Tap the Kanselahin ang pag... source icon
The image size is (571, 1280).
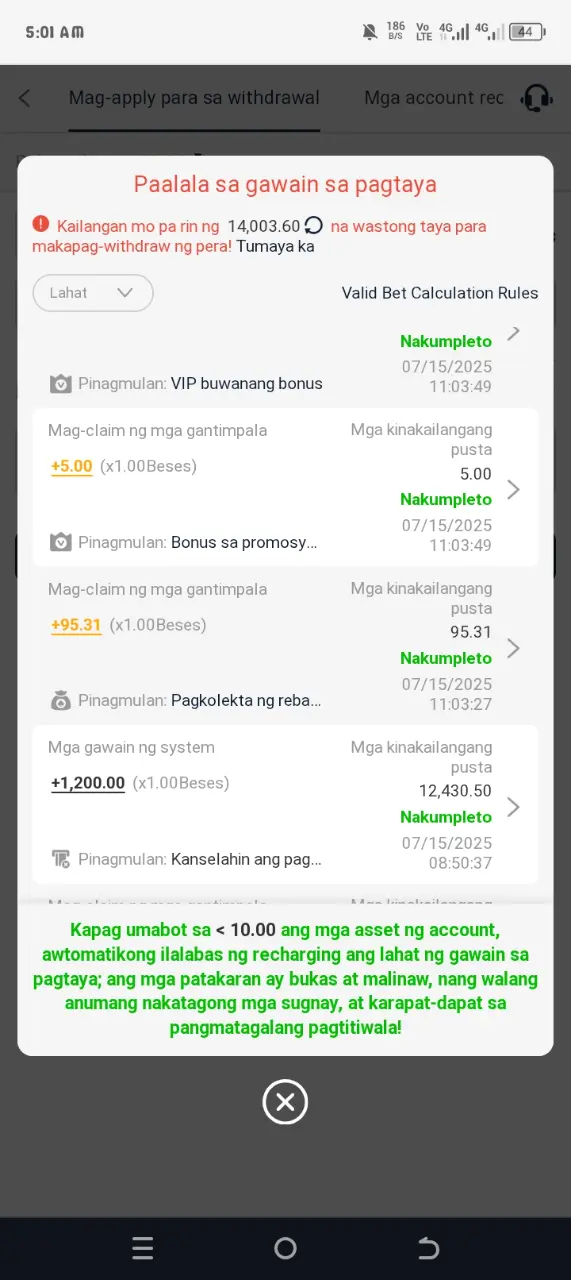61,859
